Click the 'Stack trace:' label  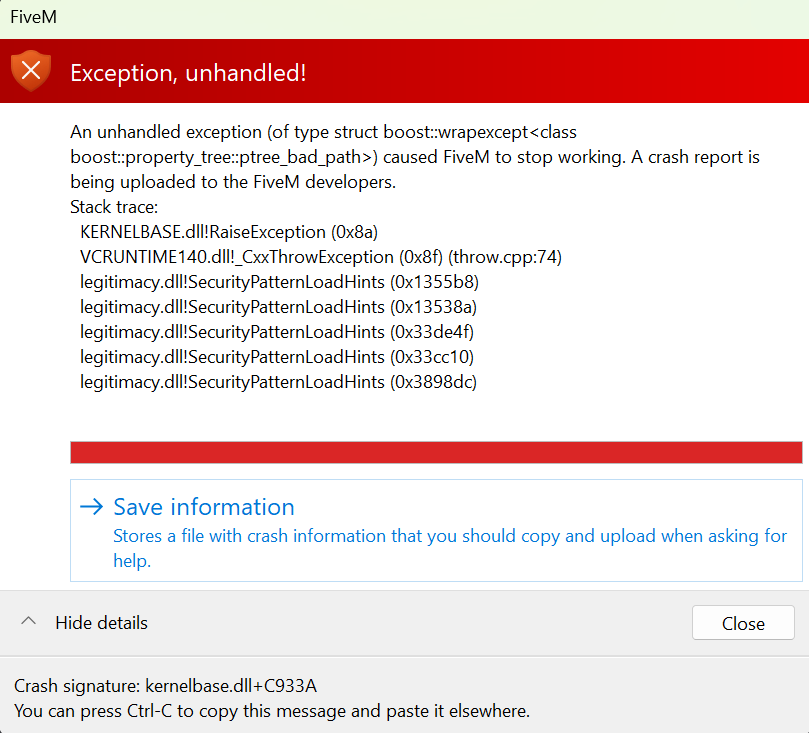[114, 207]
